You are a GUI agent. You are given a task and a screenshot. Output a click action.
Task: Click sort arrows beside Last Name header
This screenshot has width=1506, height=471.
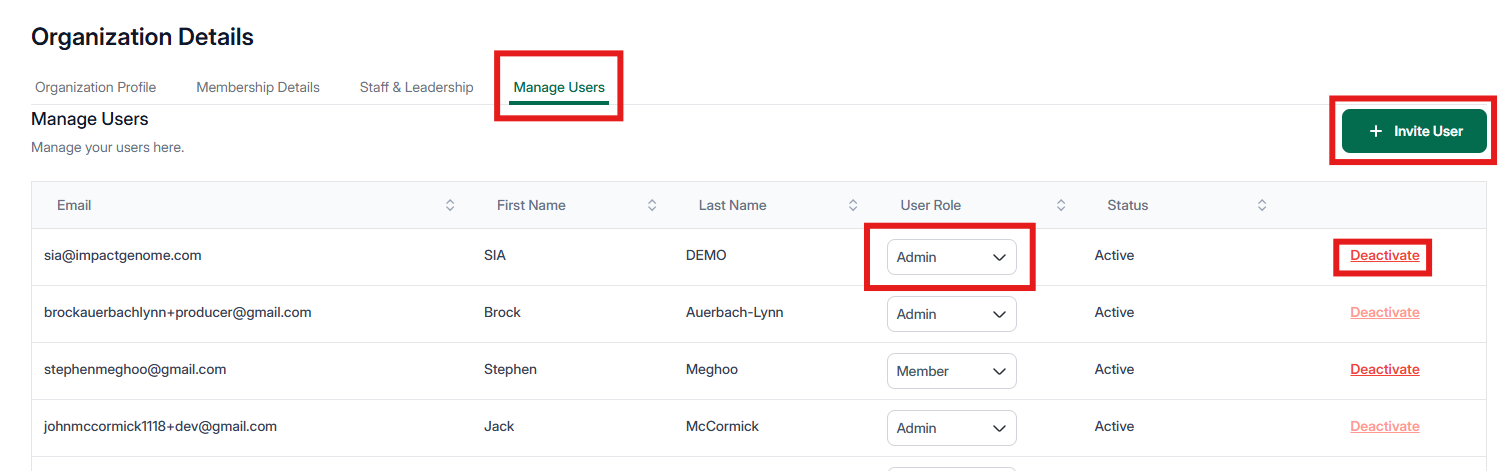853,205
